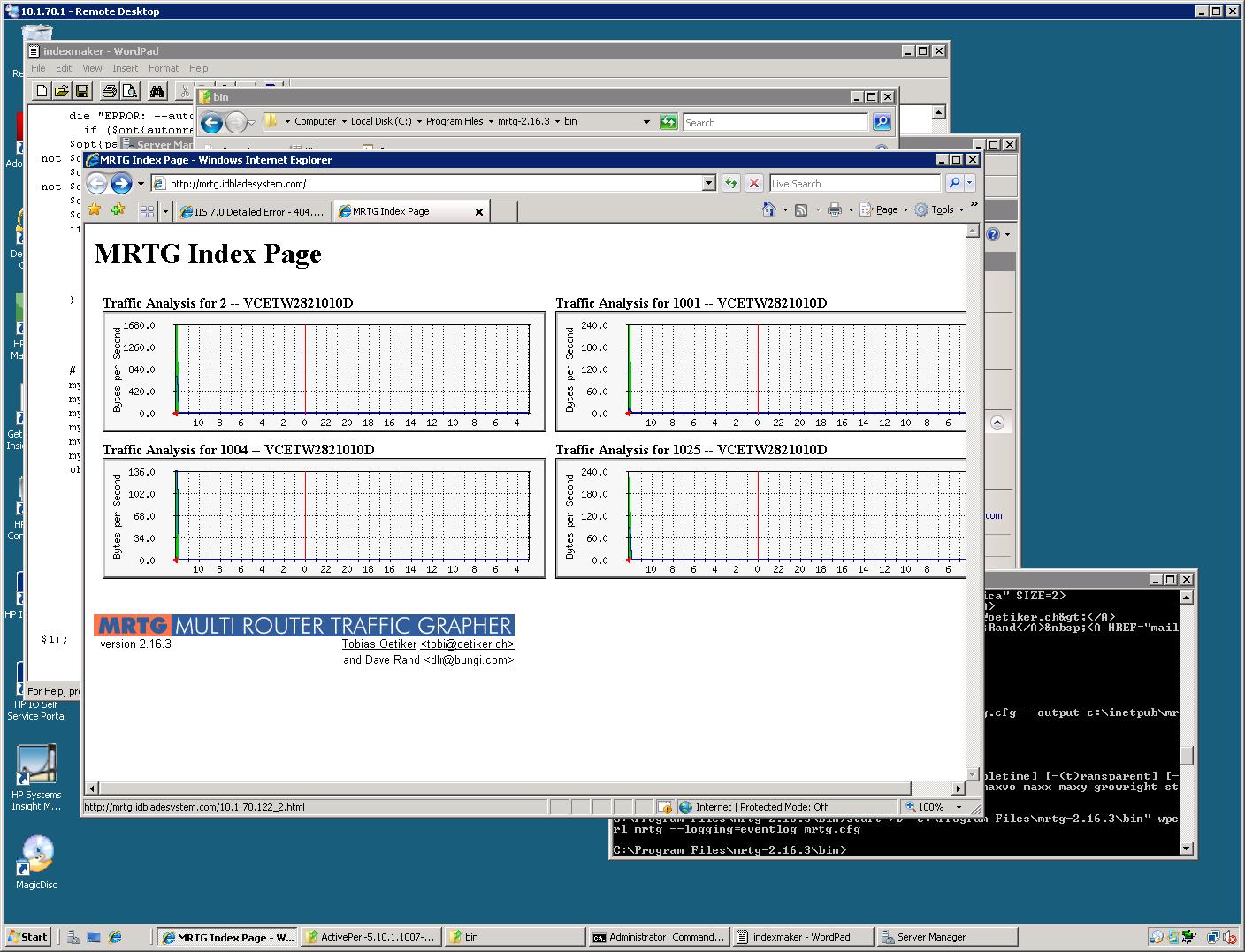Open a new blank tab
The height and width of the screenshot is (952, 1245).
[x=504, y=211]
